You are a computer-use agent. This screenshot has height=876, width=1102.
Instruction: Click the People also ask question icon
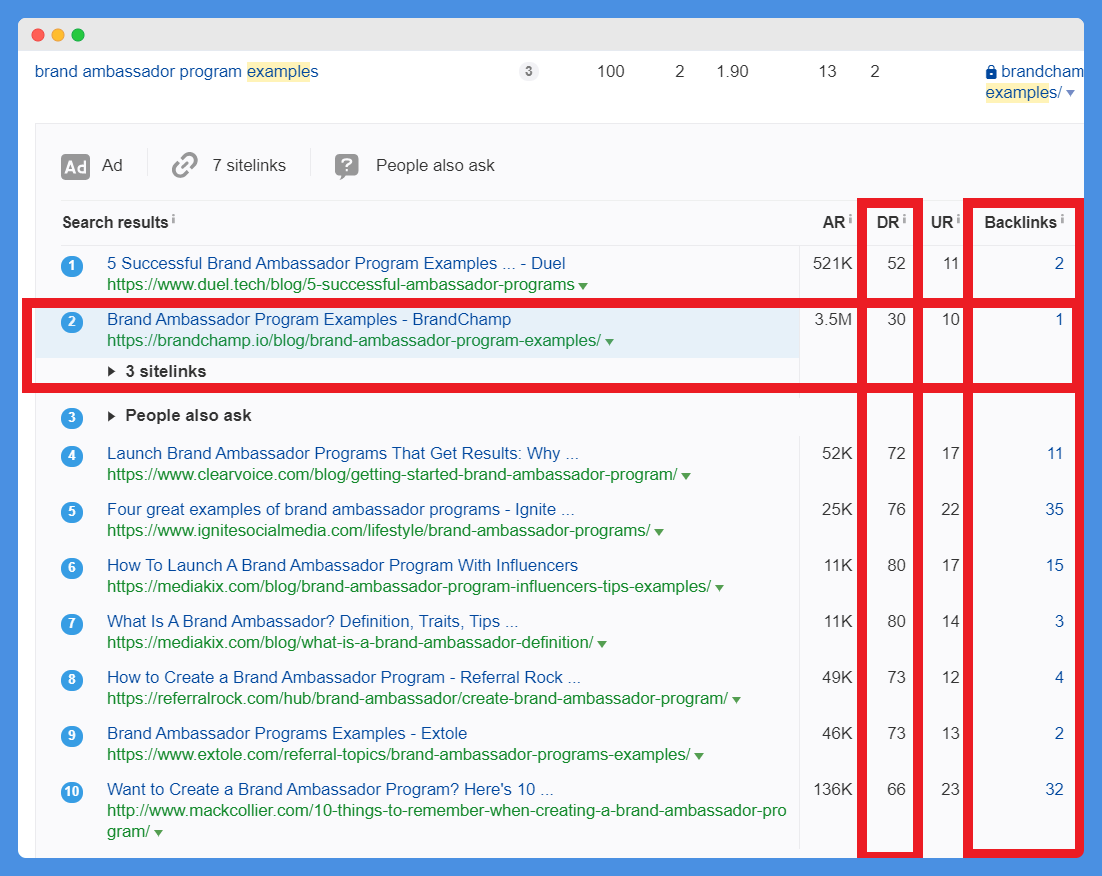(347, 166)
